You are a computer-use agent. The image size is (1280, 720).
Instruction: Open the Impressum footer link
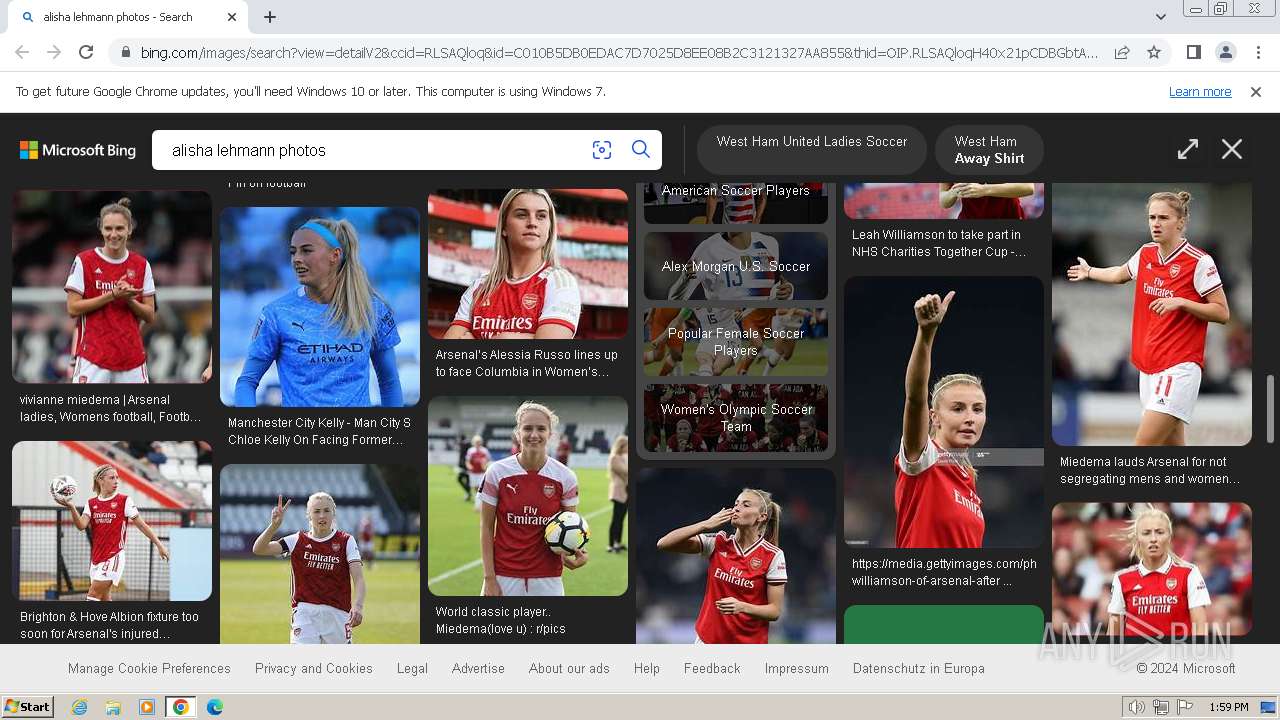click(x=797, y=668)
